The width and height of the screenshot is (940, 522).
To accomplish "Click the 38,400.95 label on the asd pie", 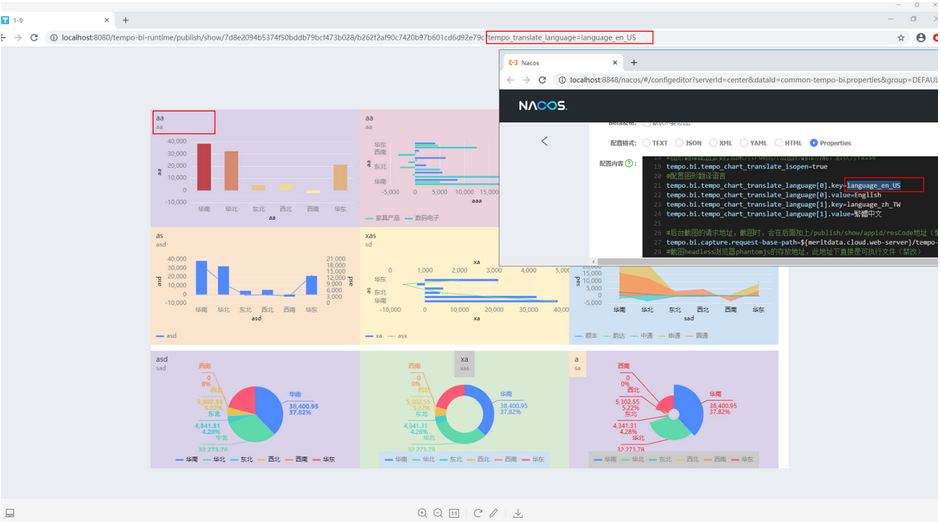I will point(304,406).
